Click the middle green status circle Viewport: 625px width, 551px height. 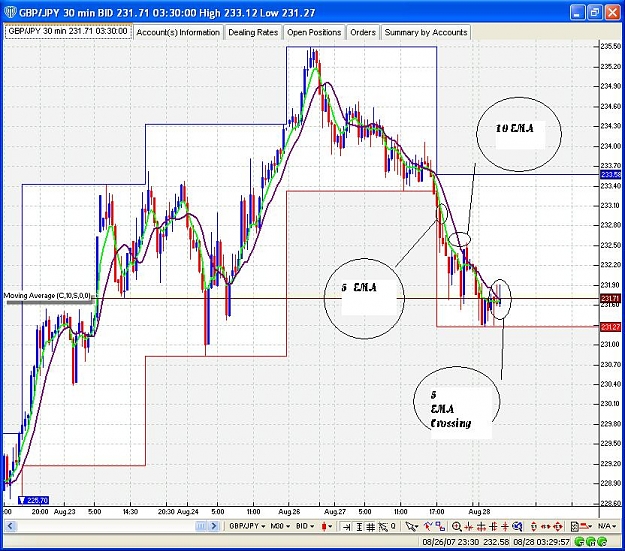[591, 542]
